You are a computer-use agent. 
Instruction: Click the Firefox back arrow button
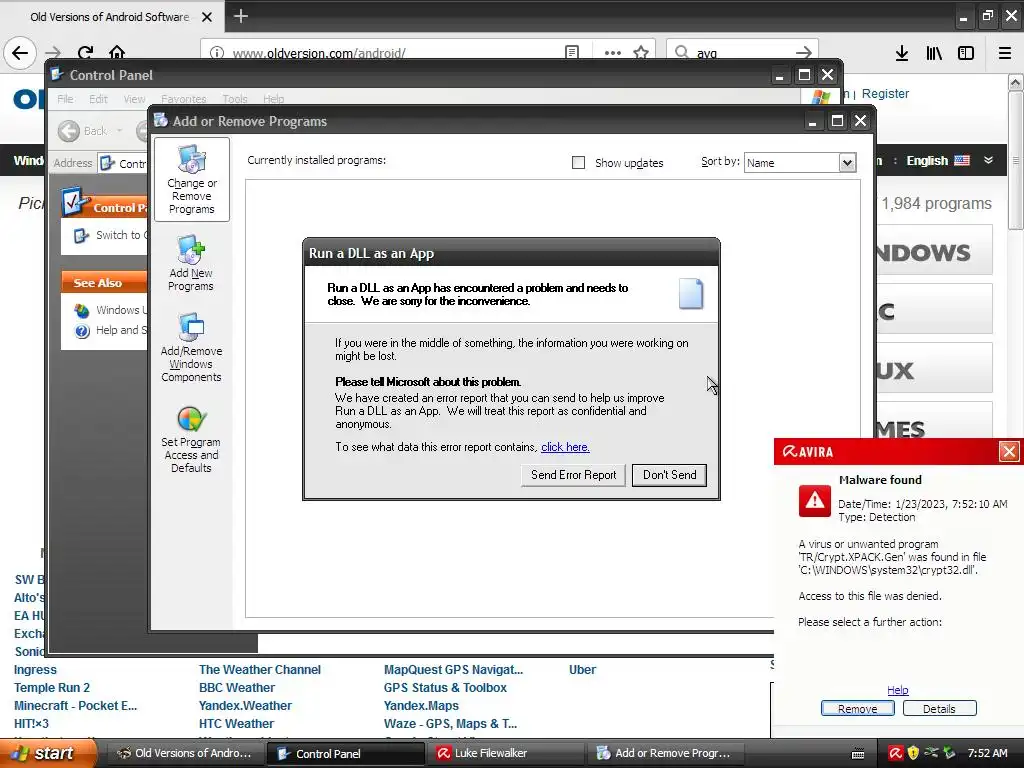point(20,52)
